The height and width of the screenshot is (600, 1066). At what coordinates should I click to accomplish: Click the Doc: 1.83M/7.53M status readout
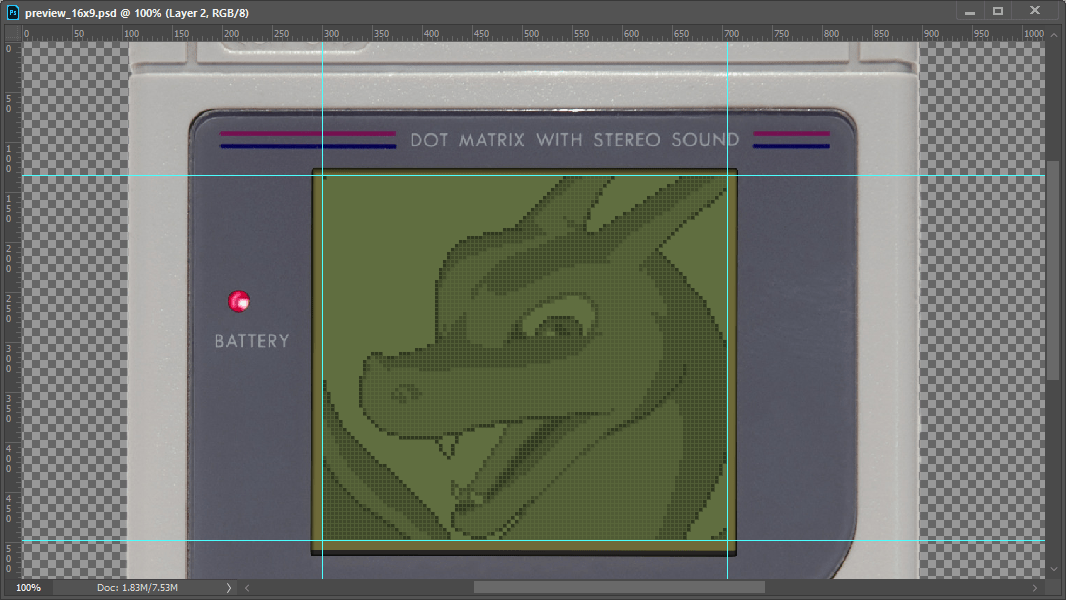tap(138, 588)
